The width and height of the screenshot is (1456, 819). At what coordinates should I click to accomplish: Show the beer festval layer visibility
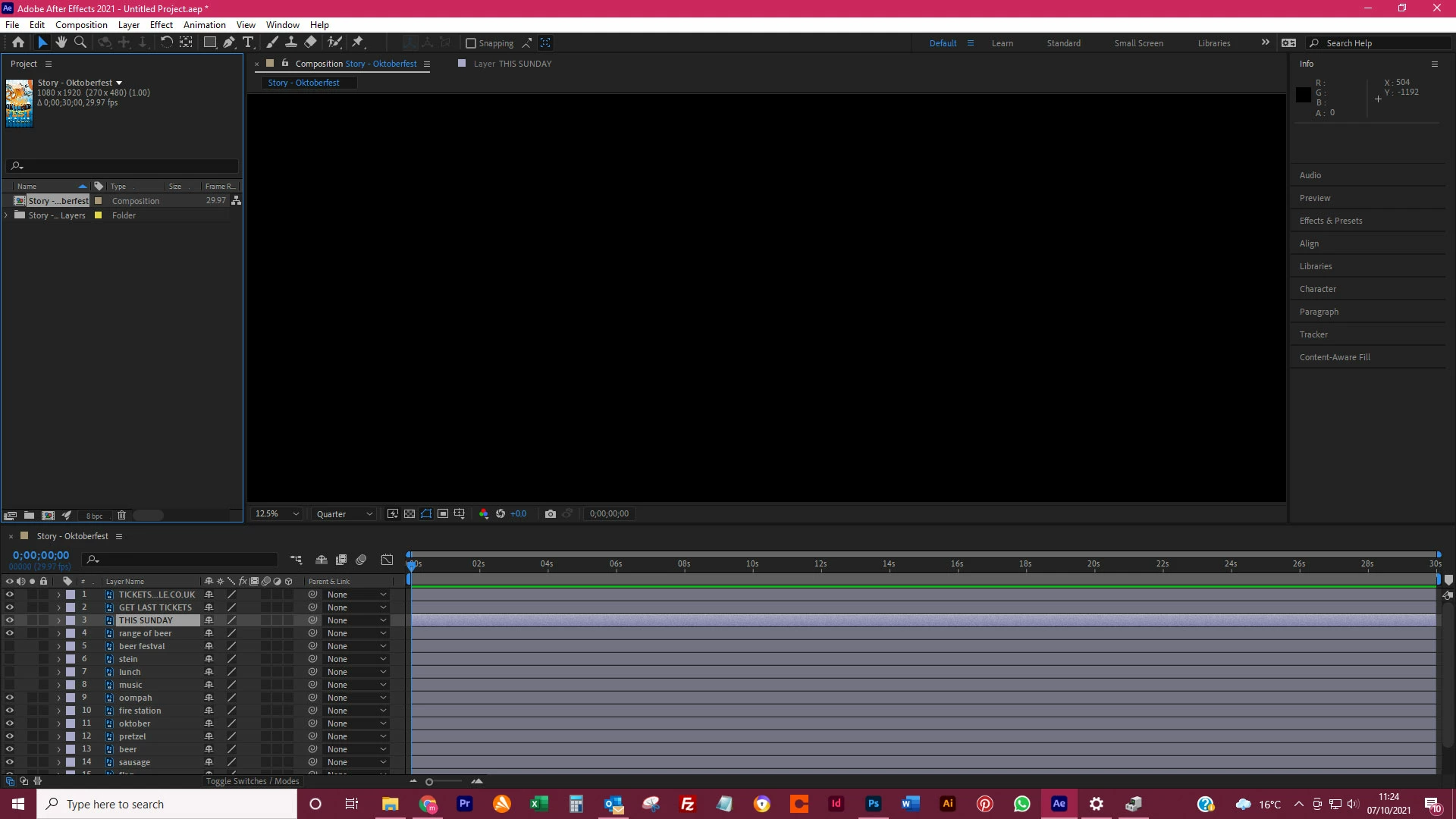9,646
